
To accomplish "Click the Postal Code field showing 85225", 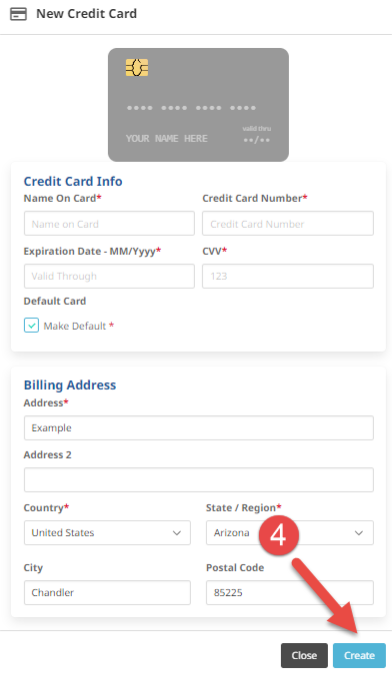I will coord(289,592).
